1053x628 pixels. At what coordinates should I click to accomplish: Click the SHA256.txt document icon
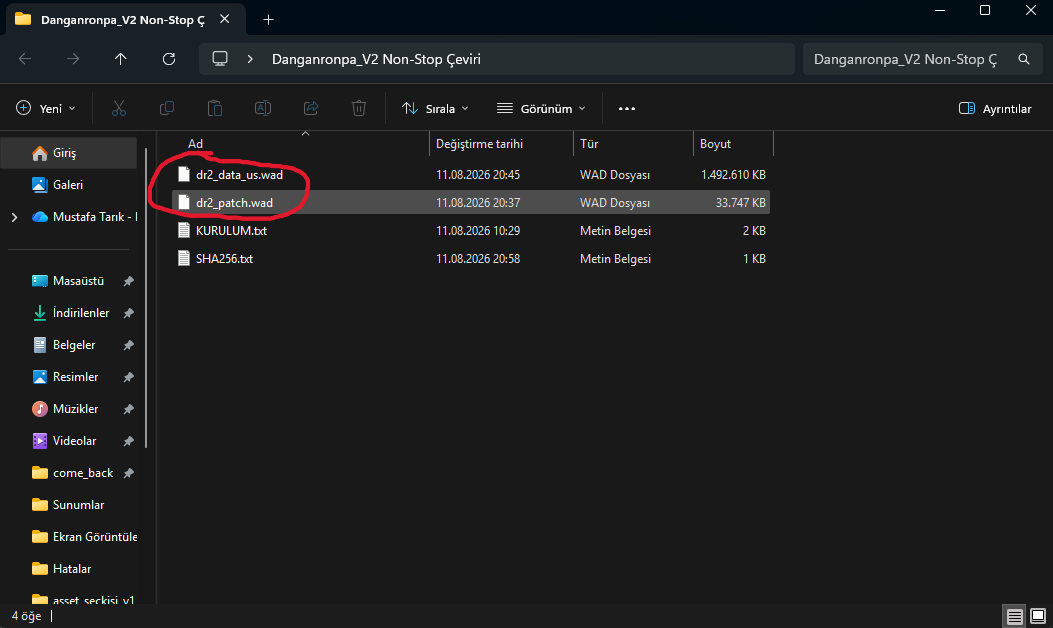point(183,259)
